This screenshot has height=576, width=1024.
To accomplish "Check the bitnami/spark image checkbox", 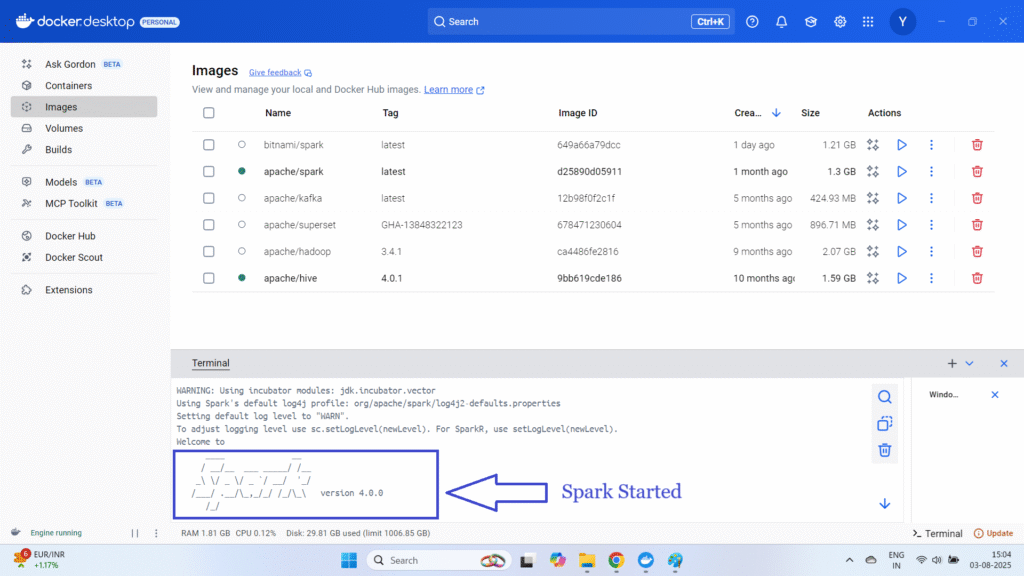I will [x=208, y=145].
